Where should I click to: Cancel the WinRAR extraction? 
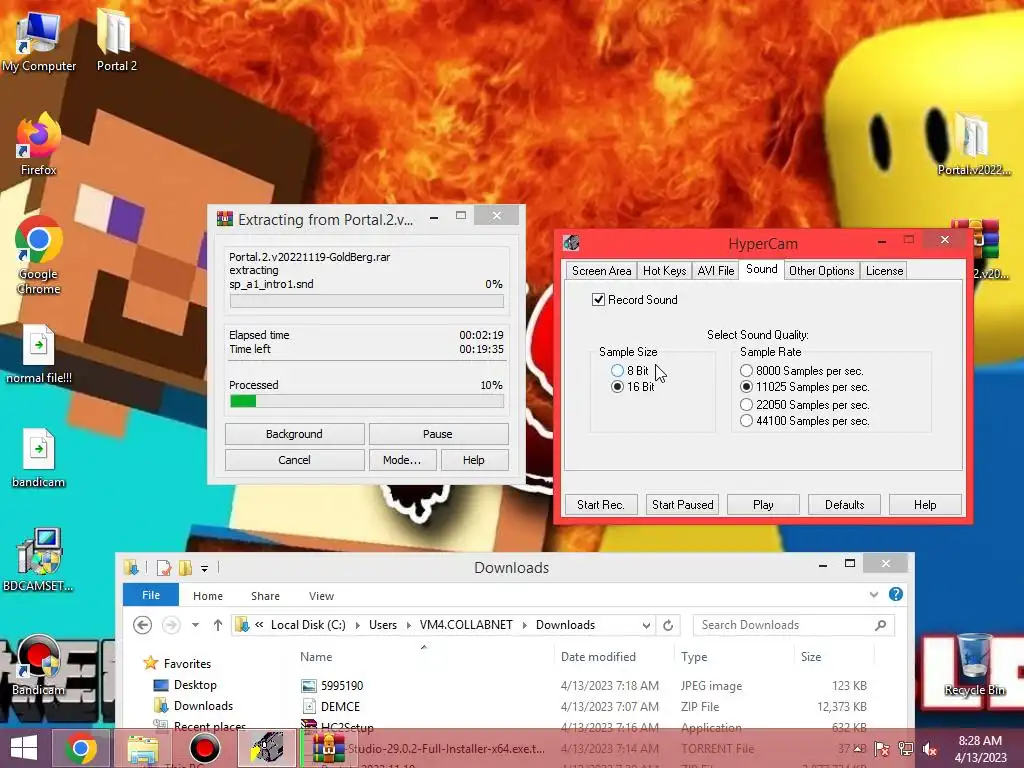(x=295, y=460)
